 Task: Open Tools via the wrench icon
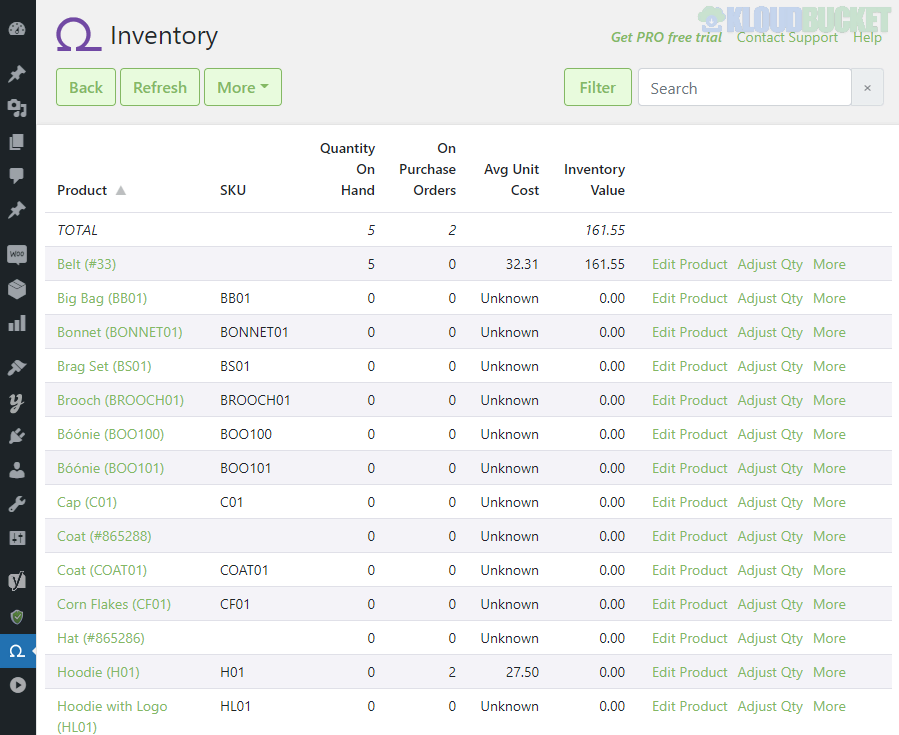[x=17, y=503]
